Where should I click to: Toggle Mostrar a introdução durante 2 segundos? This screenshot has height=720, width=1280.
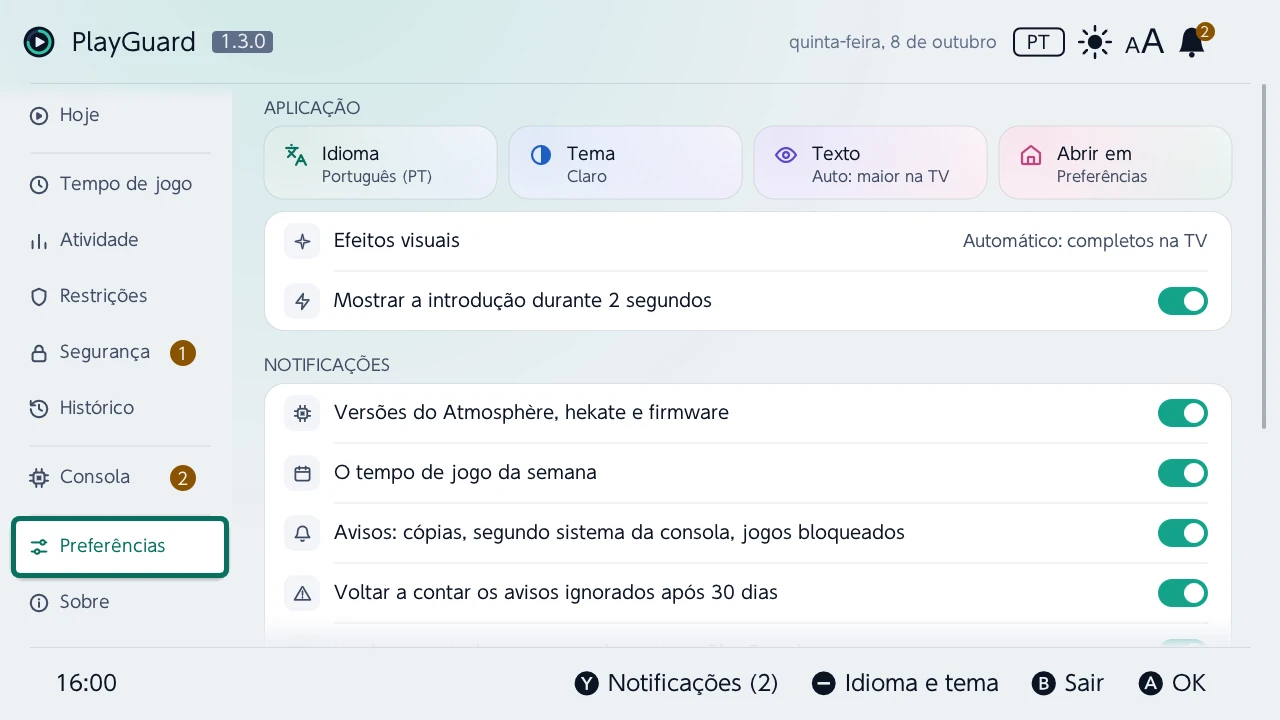click(x=1183, y=301)
